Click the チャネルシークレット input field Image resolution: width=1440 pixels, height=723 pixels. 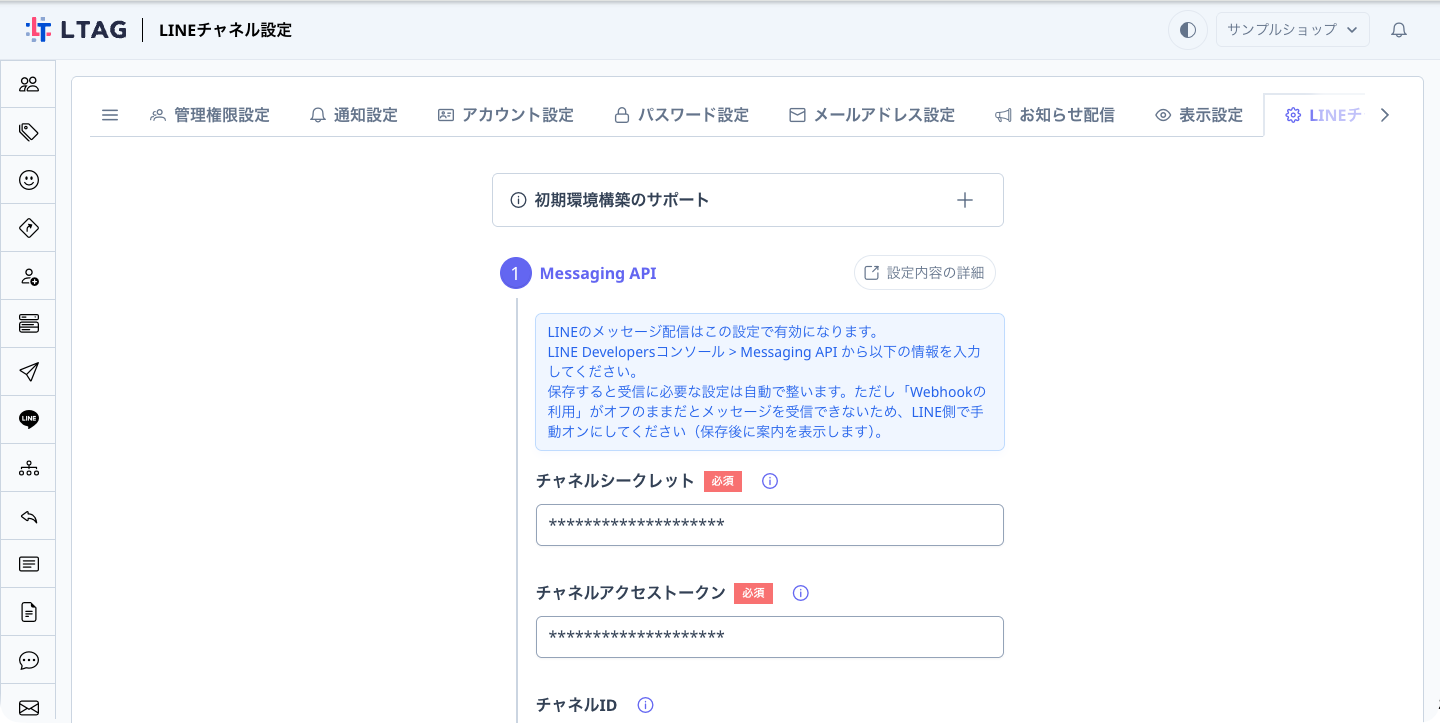(x=770, y=525)
